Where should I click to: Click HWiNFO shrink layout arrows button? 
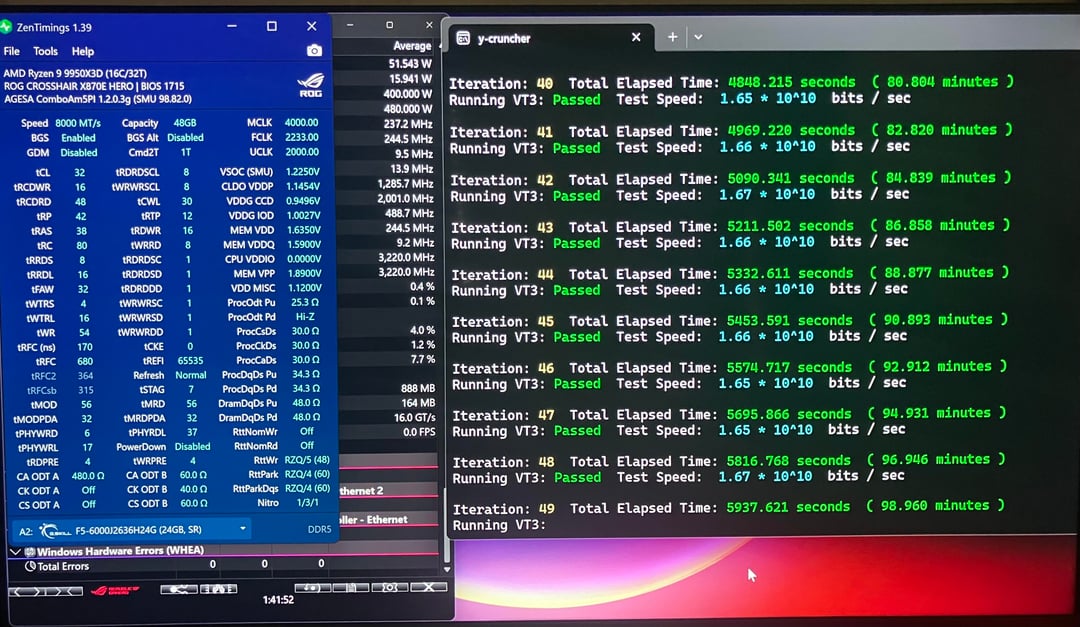point(64,591)
